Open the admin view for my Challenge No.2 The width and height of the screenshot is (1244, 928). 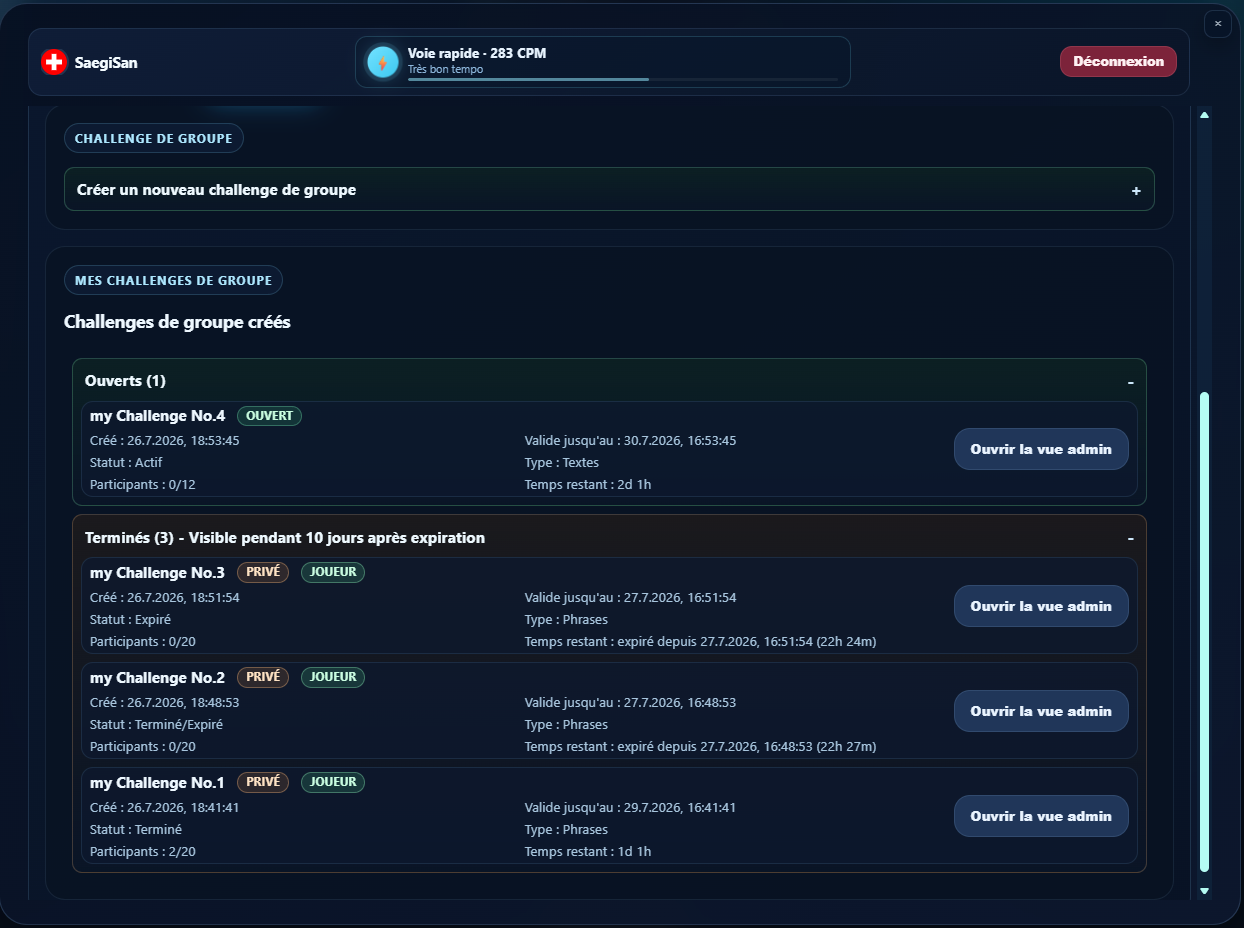[x=1041, y=711]
